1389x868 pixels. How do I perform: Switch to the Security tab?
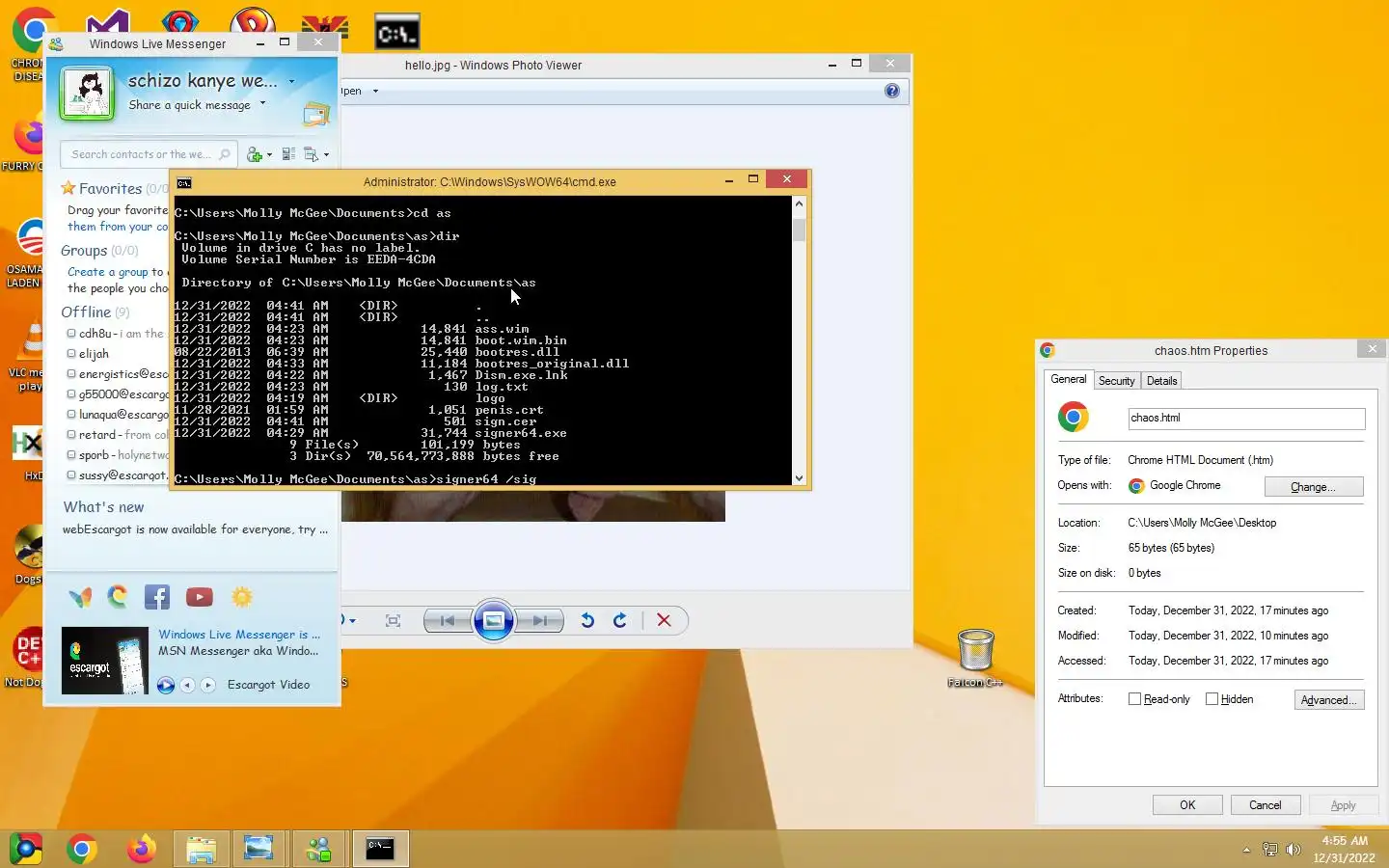pos(1116,381)
